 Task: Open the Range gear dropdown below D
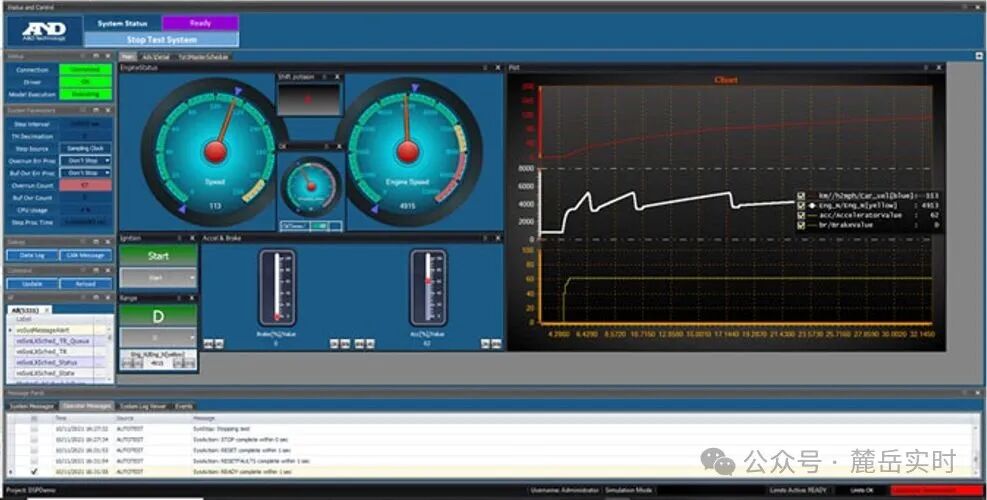(x=158, y=338)
